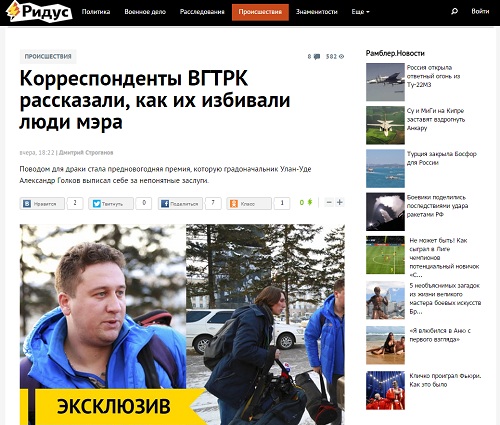Increase rating with the plus button
The width and height of the screenshot is (500, 425).
340,202
